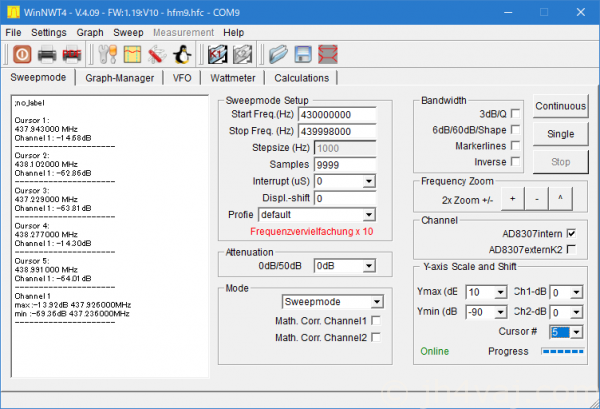Click the Swiss army knife icon
The image size is (600, 409).
157,54
